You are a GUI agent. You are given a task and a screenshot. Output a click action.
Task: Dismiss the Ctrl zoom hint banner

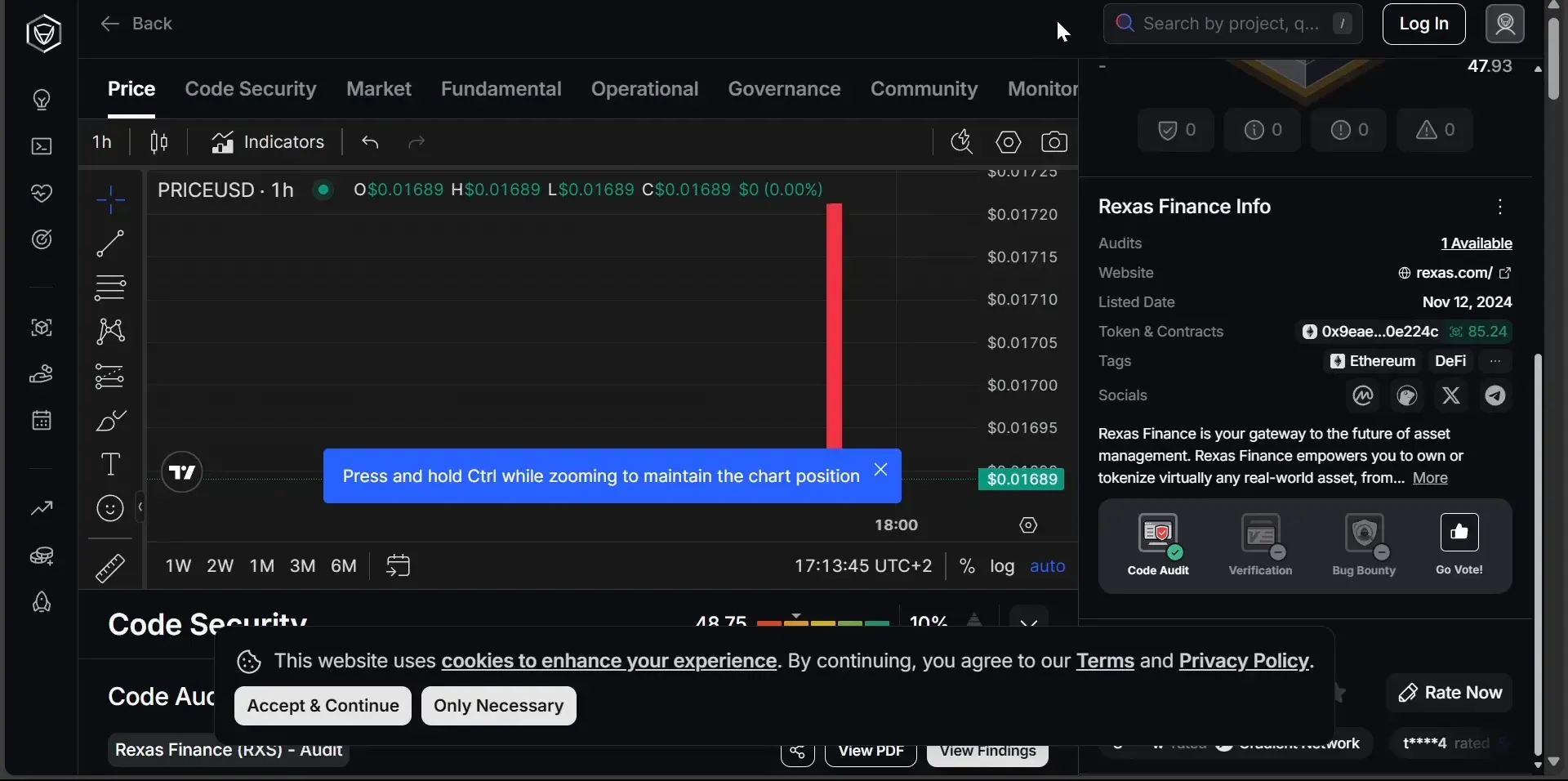click(880, 470)
